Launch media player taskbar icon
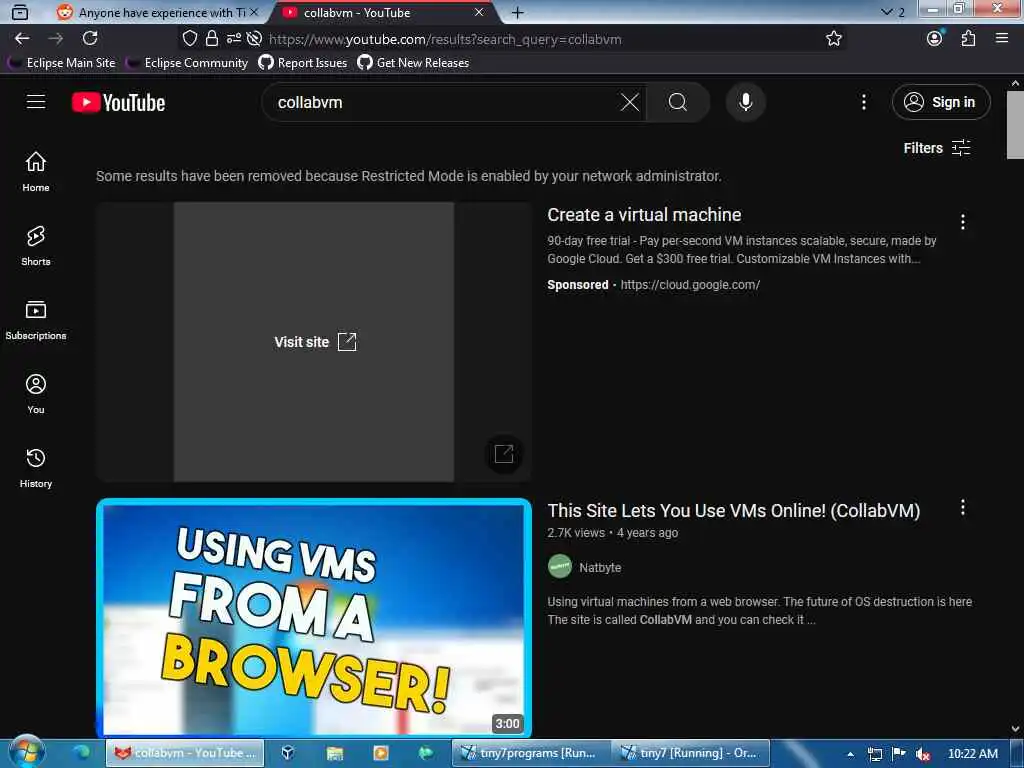This screenshot has width=1024, height=768. point(380,753)
